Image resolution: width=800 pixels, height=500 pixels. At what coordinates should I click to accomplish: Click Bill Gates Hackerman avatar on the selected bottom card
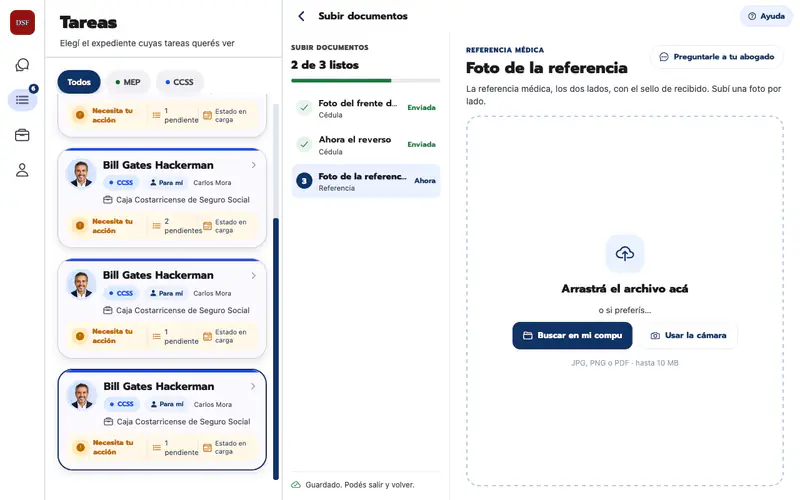(x=82, y=394)
